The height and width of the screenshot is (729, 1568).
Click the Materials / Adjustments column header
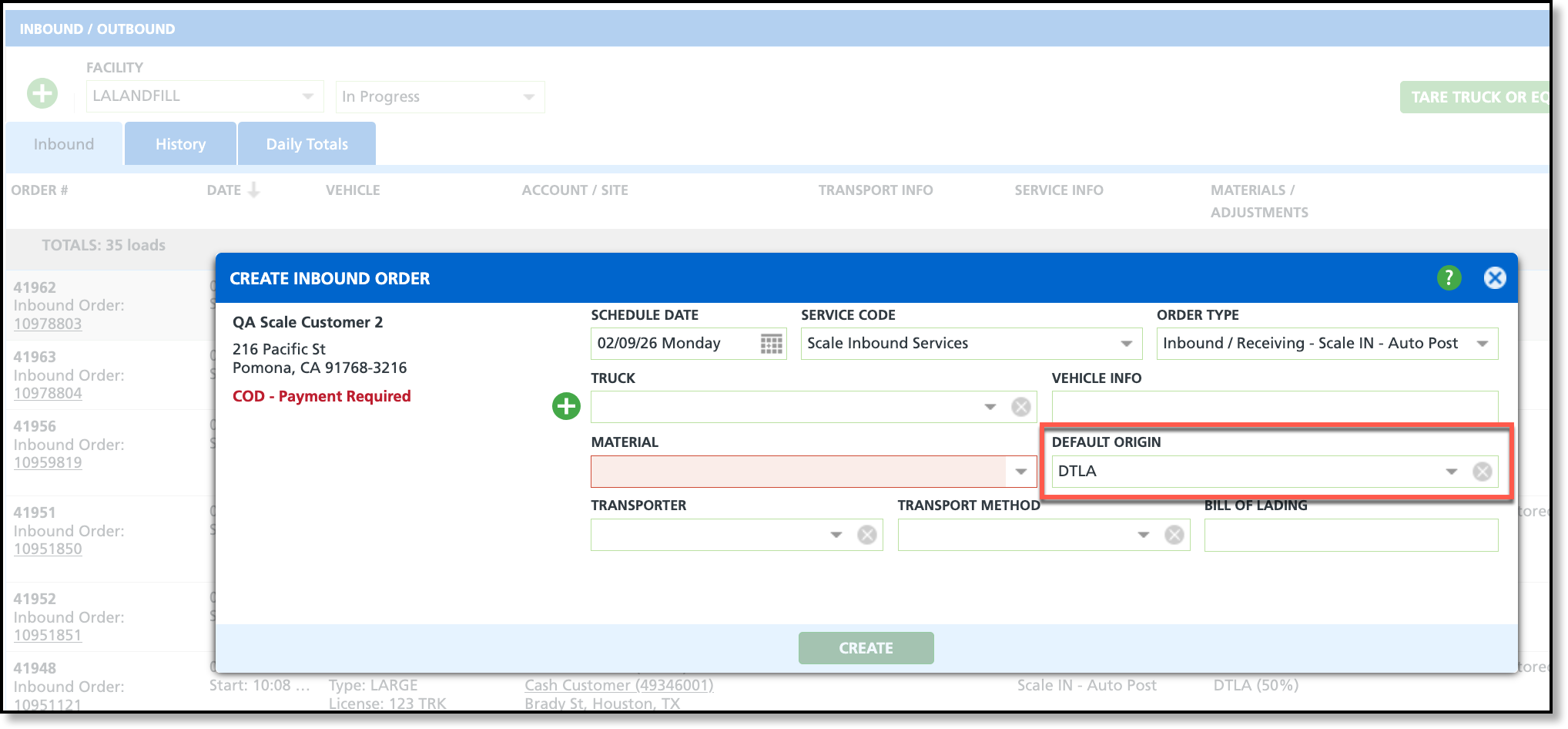point(1259,201)
